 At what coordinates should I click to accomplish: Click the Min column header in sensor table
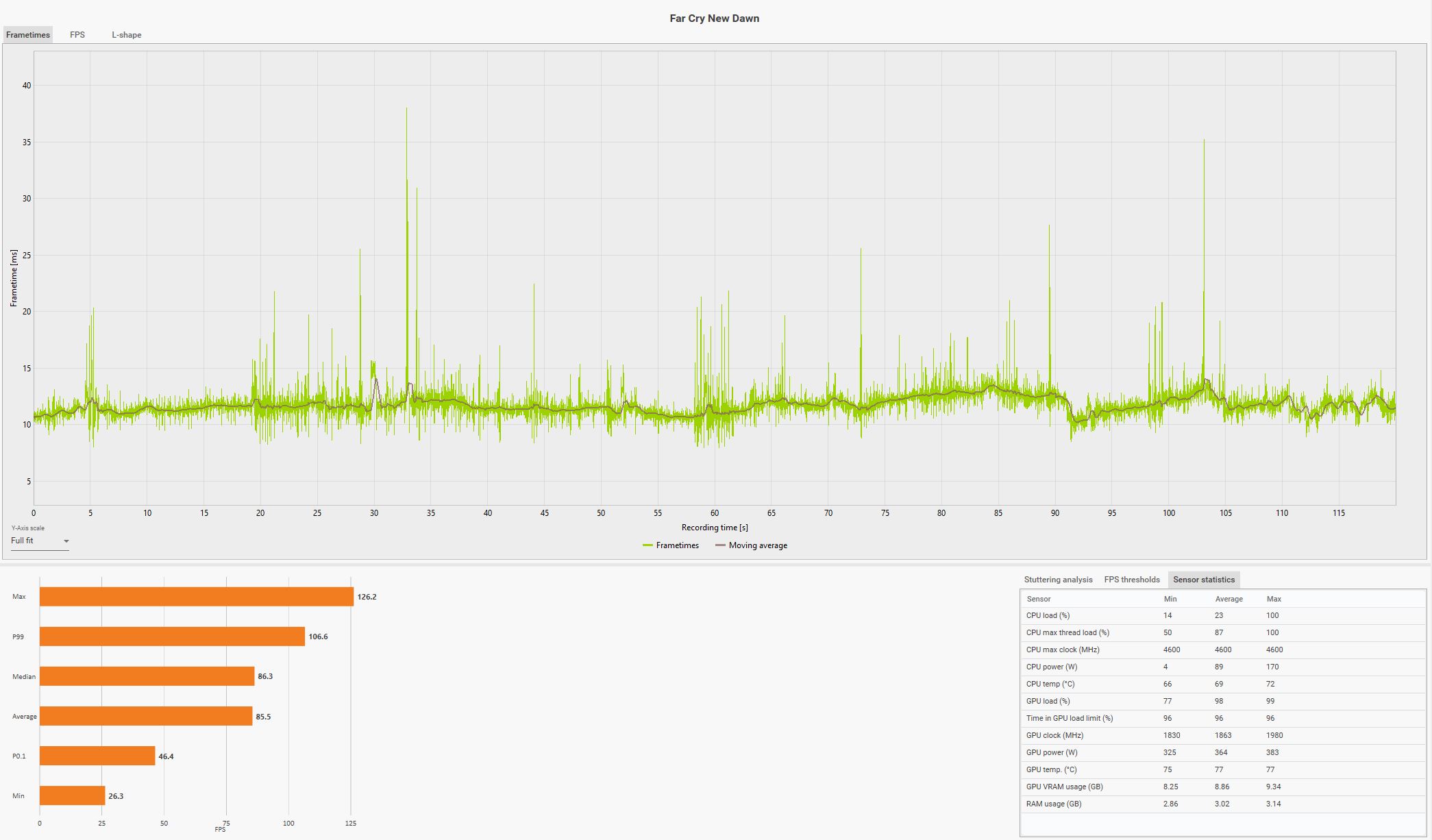point(1170,599)
